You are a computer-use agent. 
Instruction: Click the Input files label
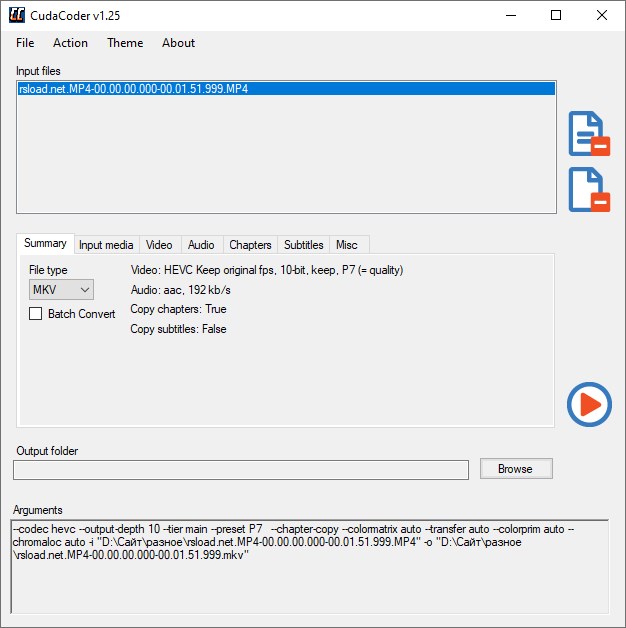(38, 71)
